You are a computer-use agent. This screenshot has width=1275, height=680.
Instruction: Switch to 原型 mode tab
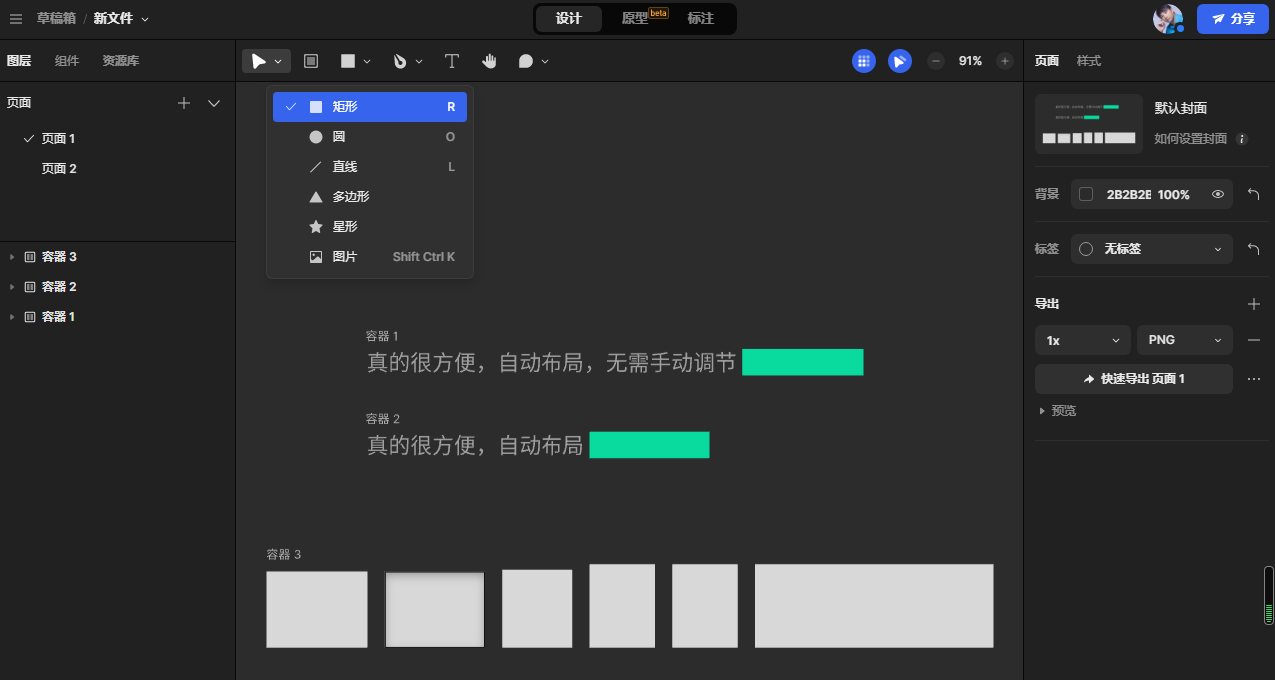pos(636,19)
